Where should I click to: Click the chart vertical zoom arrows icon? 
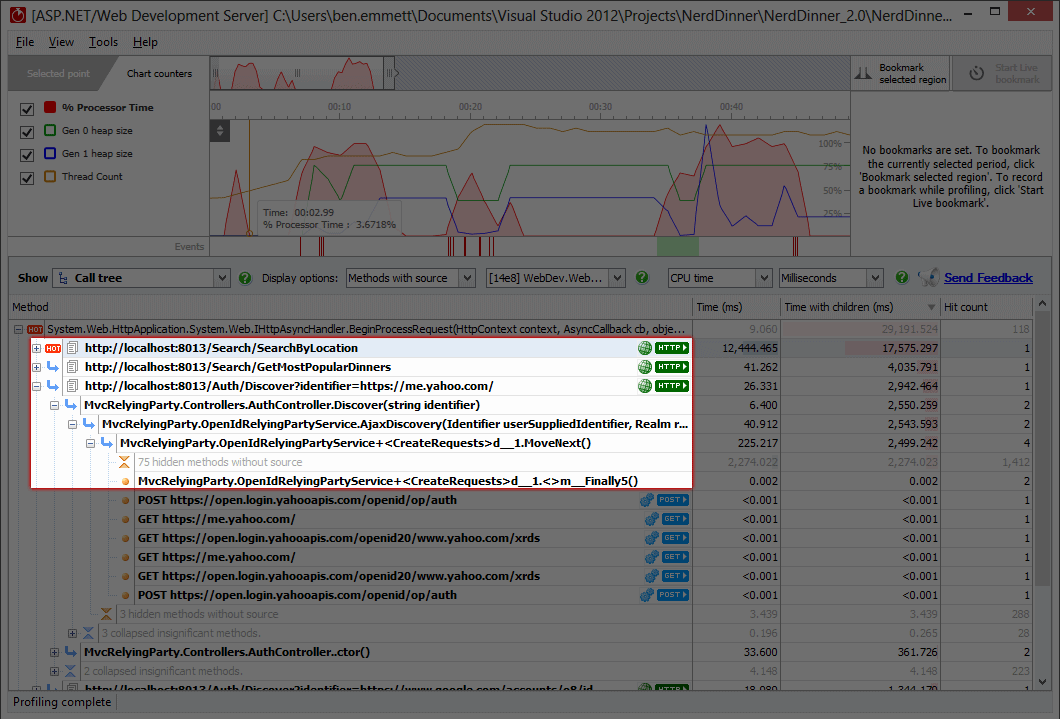coord(219,131)
